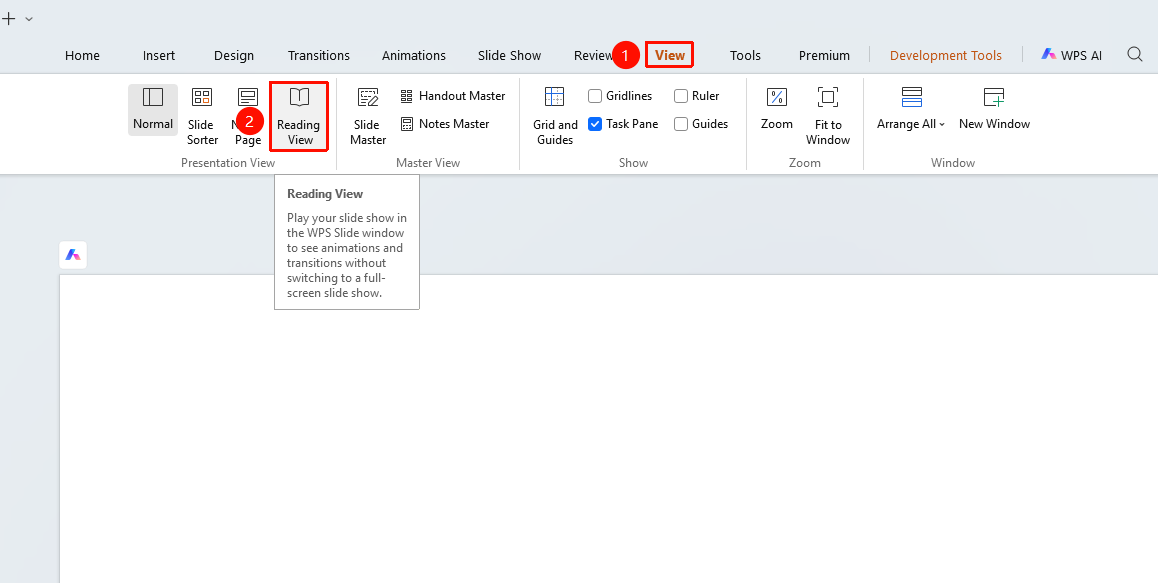Open Notes Master
This screenshot has height=583, width=1158.
click(445, 124)
